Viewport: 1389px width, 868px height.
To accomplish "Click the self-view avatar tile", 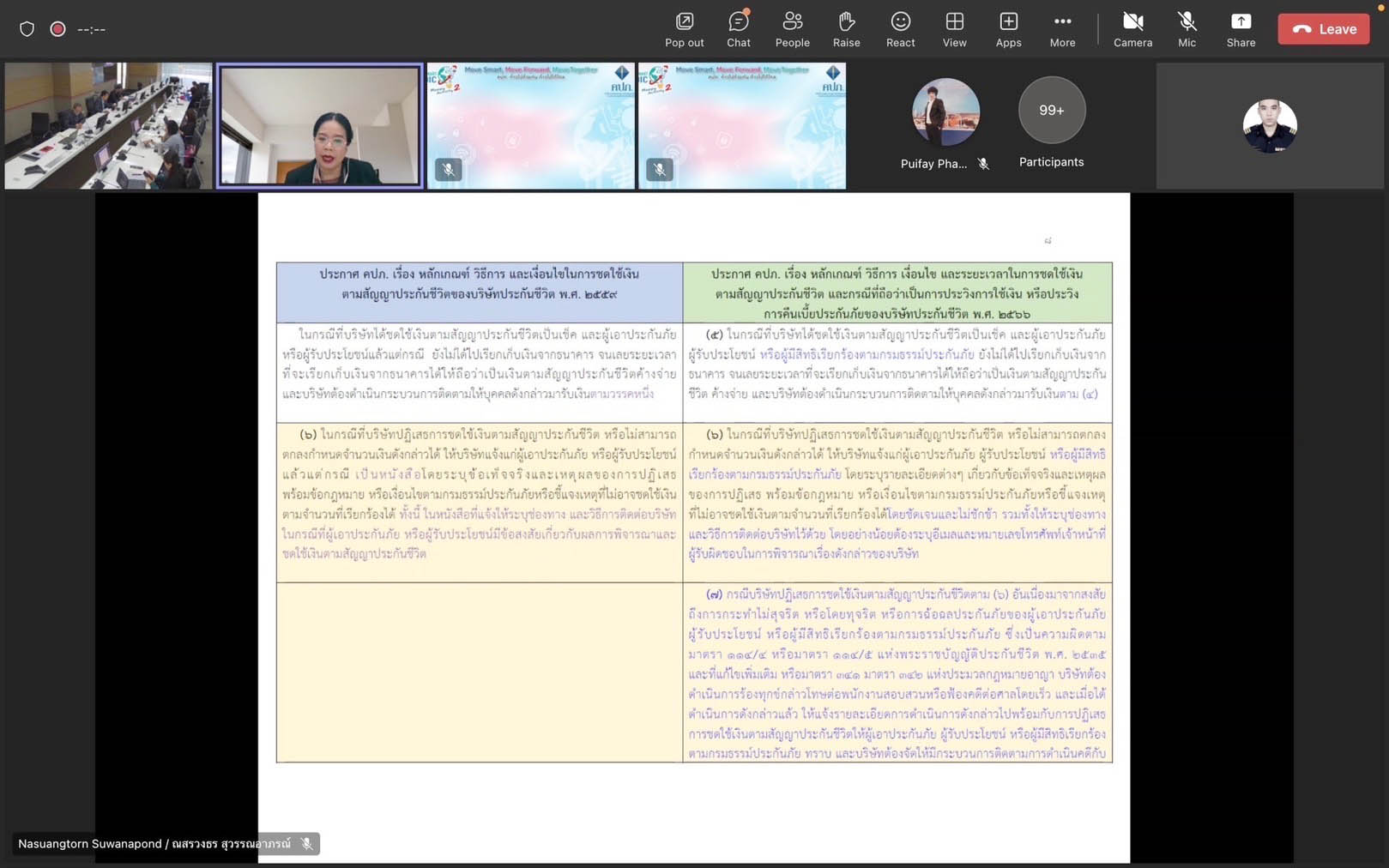I will pos(1269,125).
